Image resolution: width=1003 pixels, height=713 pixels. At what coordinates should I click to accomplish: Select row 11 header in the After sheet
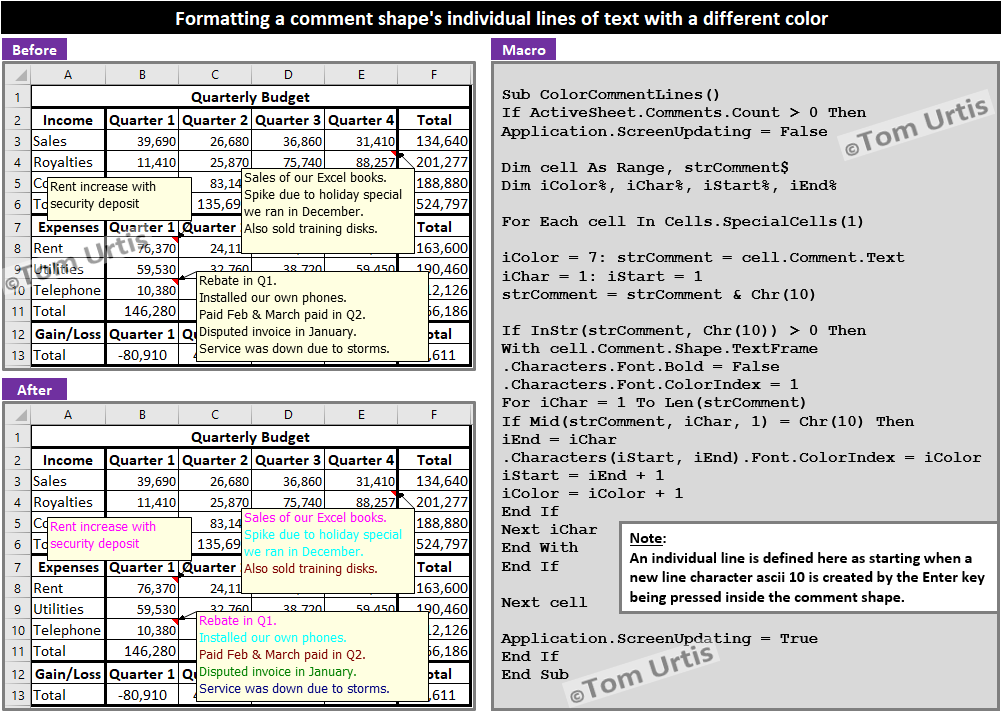click(x=18, y=652)
